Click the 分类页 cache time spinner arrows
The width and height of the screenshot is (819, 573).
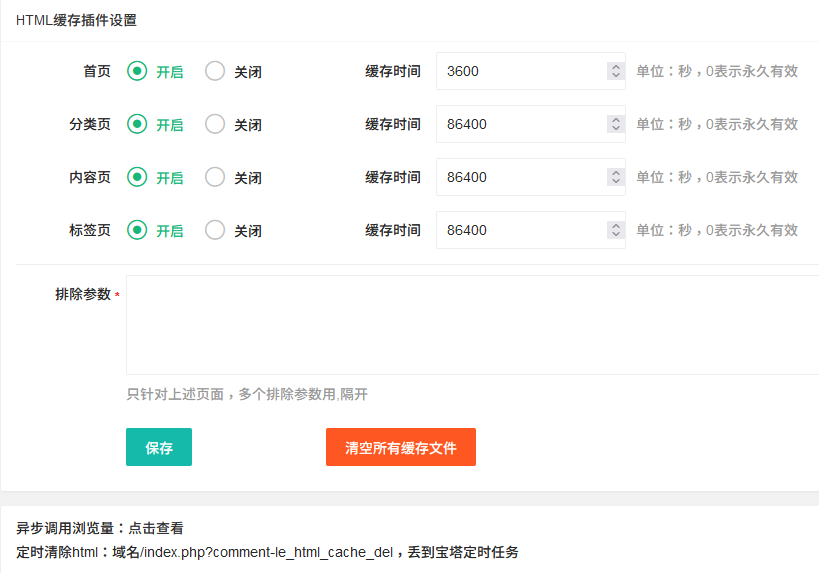pyautogui.click(x=616, y=124)
